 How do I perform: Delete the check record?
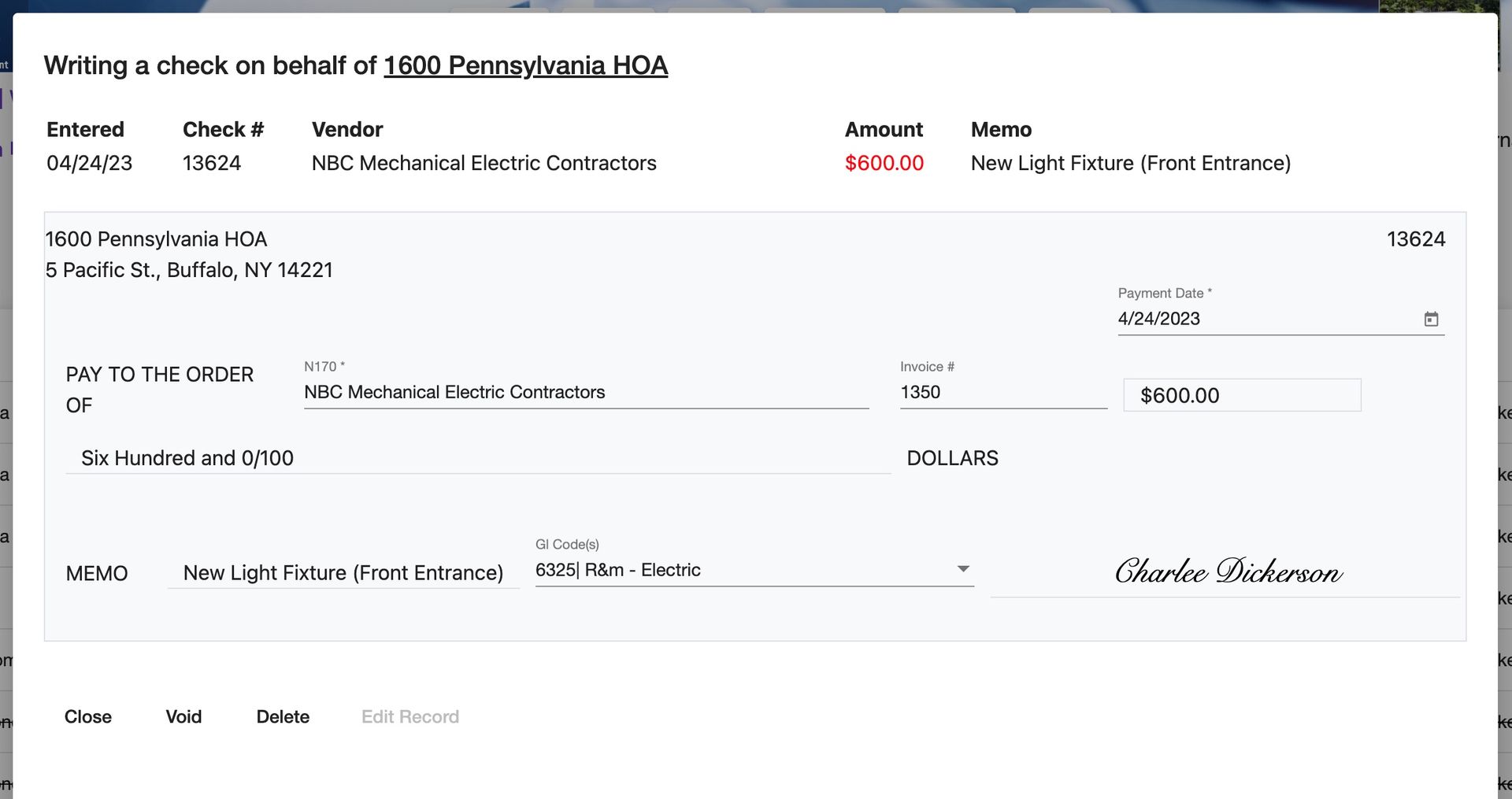[x=283, y=716]
